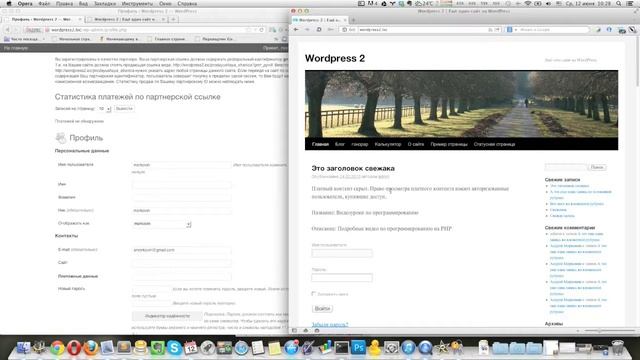Open the records-per-page dropdown
This screenshot has height=360, width=640.
(104, 109)
